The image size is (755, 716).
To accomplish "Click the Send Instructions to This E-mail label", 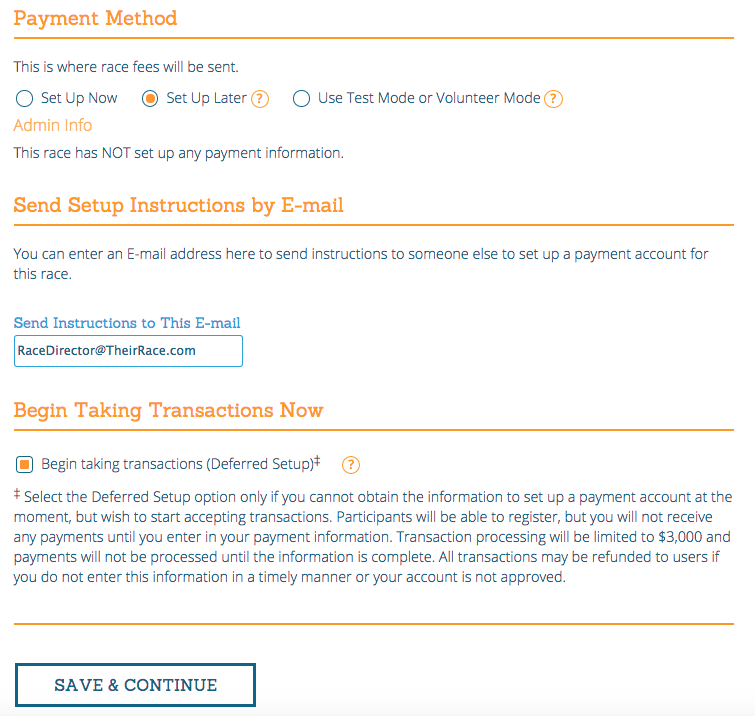I will pos(127,323).
